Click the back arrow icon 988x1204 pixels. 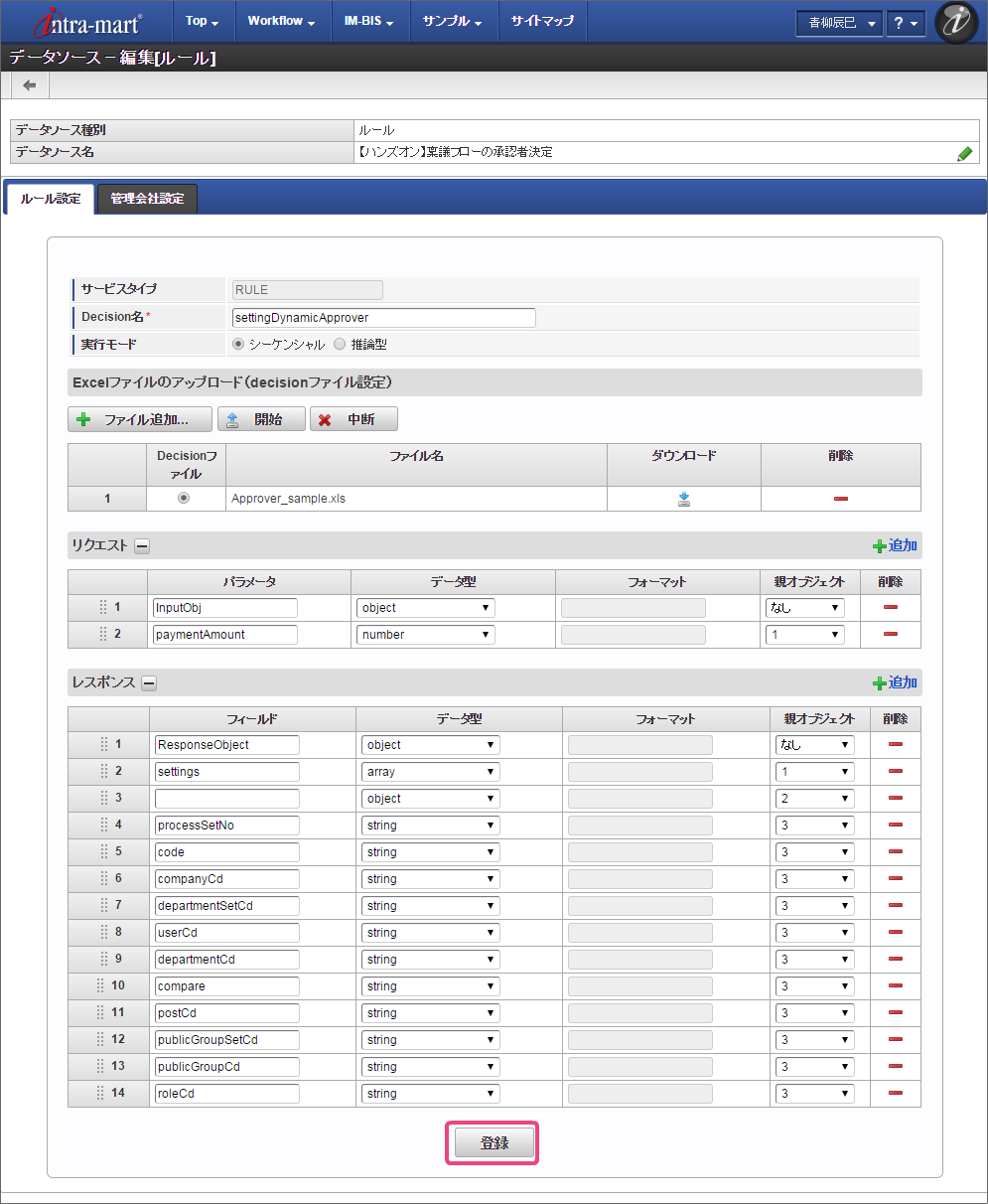coord(30,85)
